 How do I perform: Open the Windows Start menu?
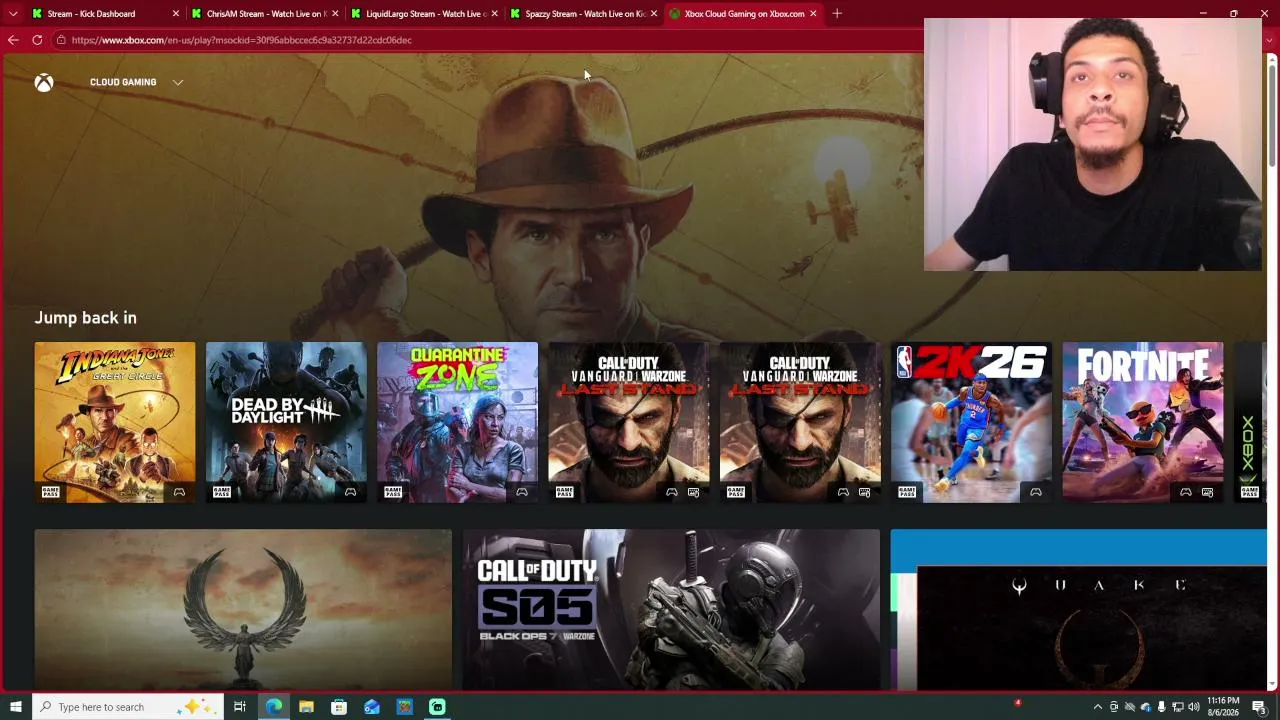pos(15,707)
